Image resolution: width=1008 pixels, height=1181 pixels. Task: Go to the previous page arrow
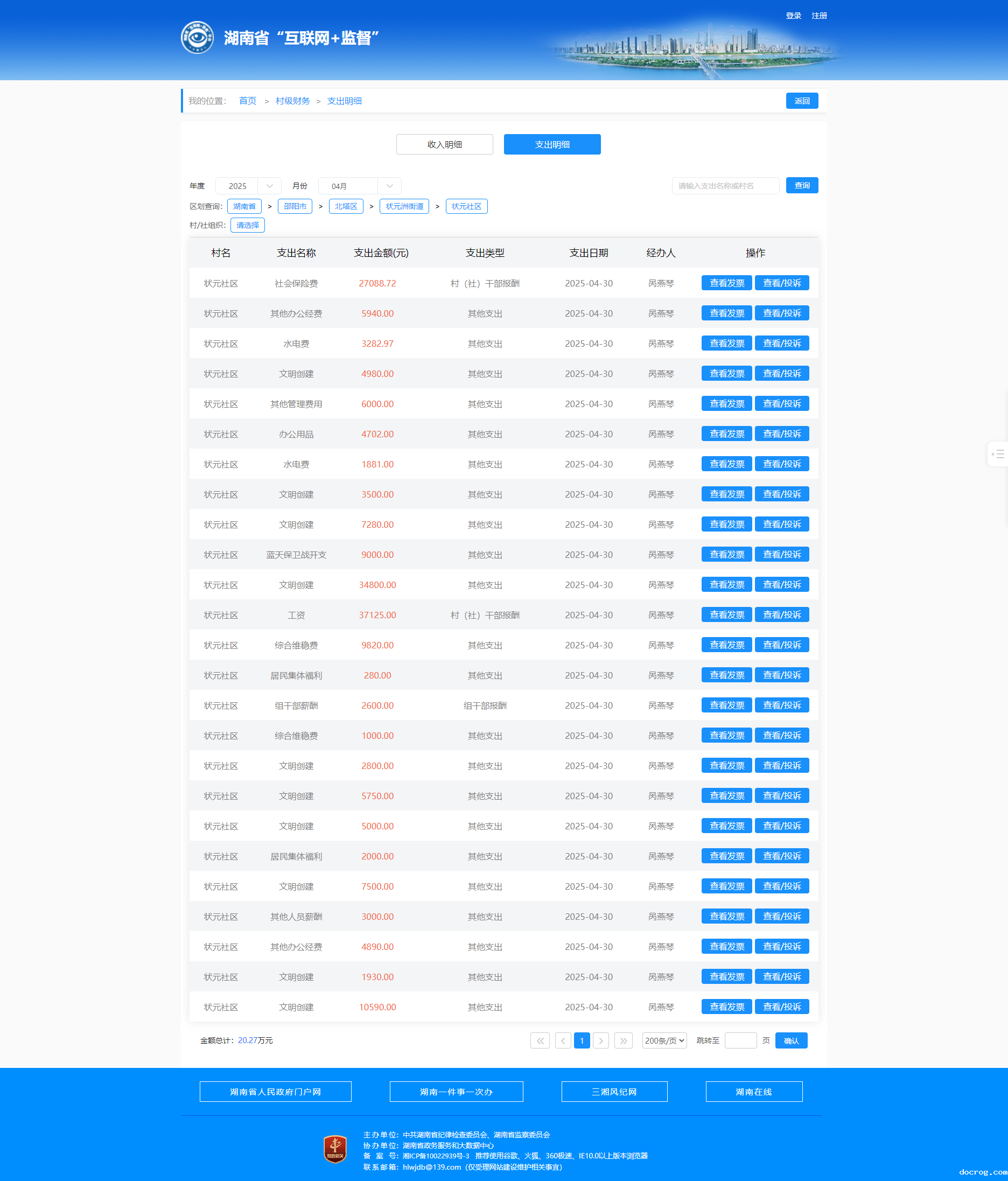click(563, 1040)
